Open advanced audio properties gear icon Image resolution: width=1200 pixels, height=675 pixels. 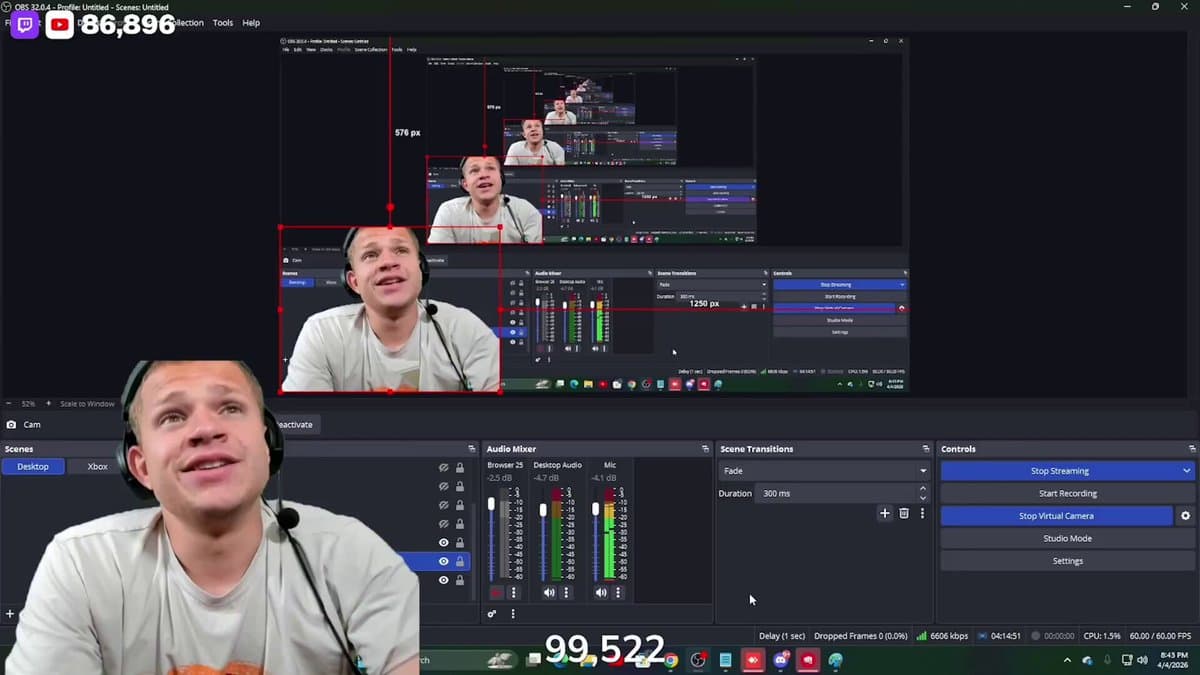492,614
